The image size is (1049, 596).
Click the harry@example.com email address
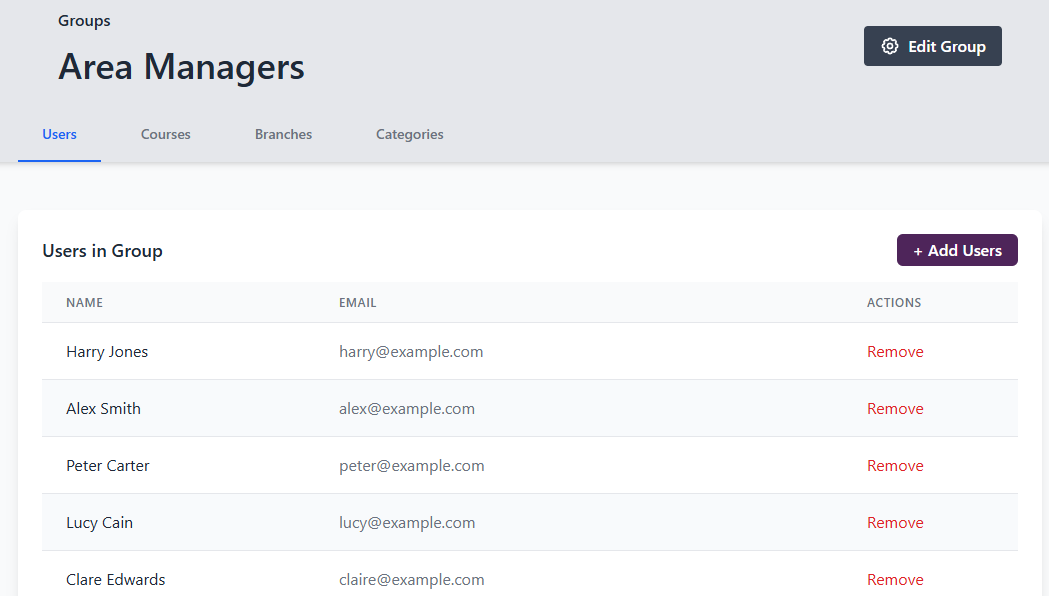point(411,352)
